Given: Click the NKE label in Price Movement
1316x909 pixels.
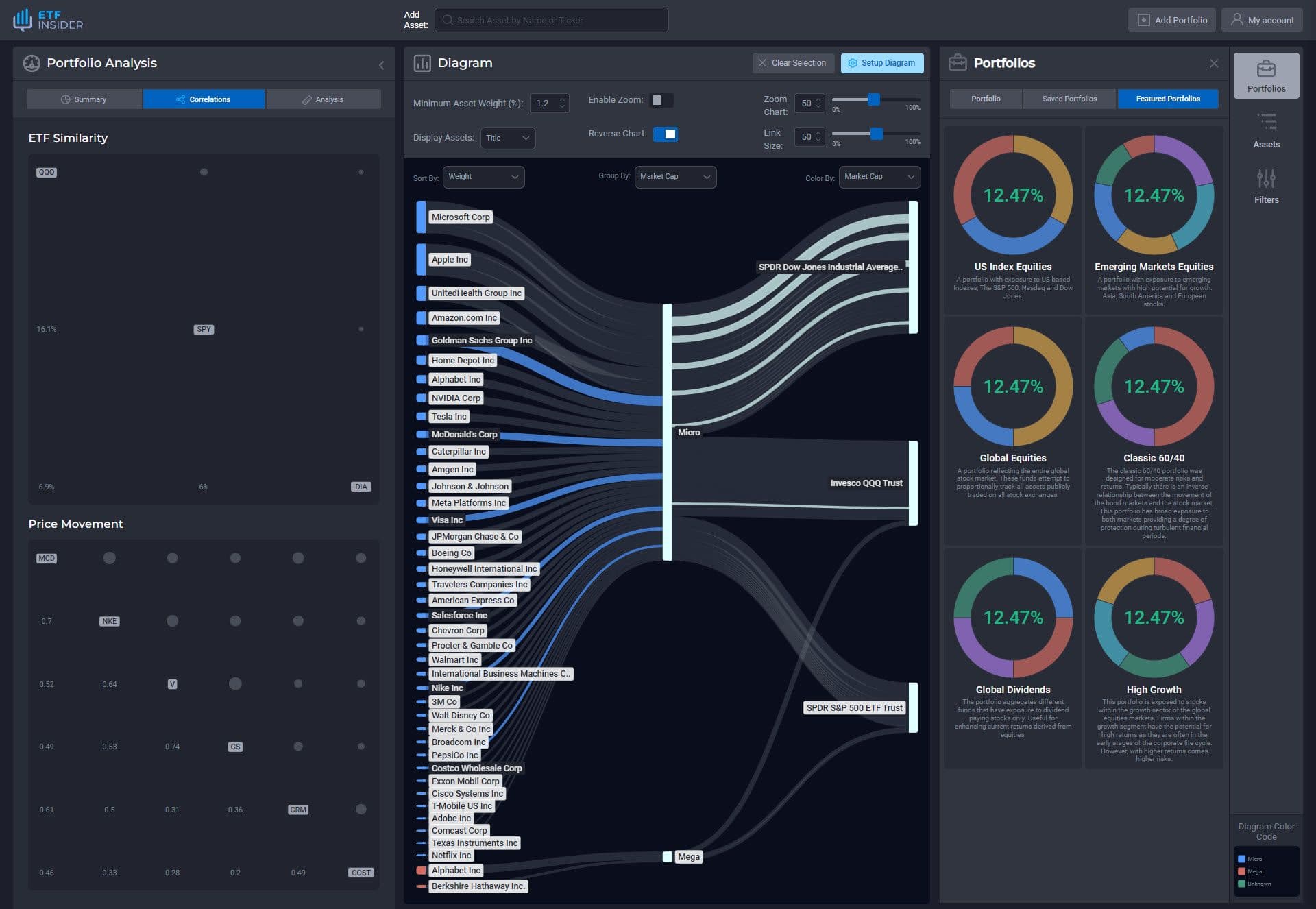Looking at the screenshot, I should [x=110, y=621].
